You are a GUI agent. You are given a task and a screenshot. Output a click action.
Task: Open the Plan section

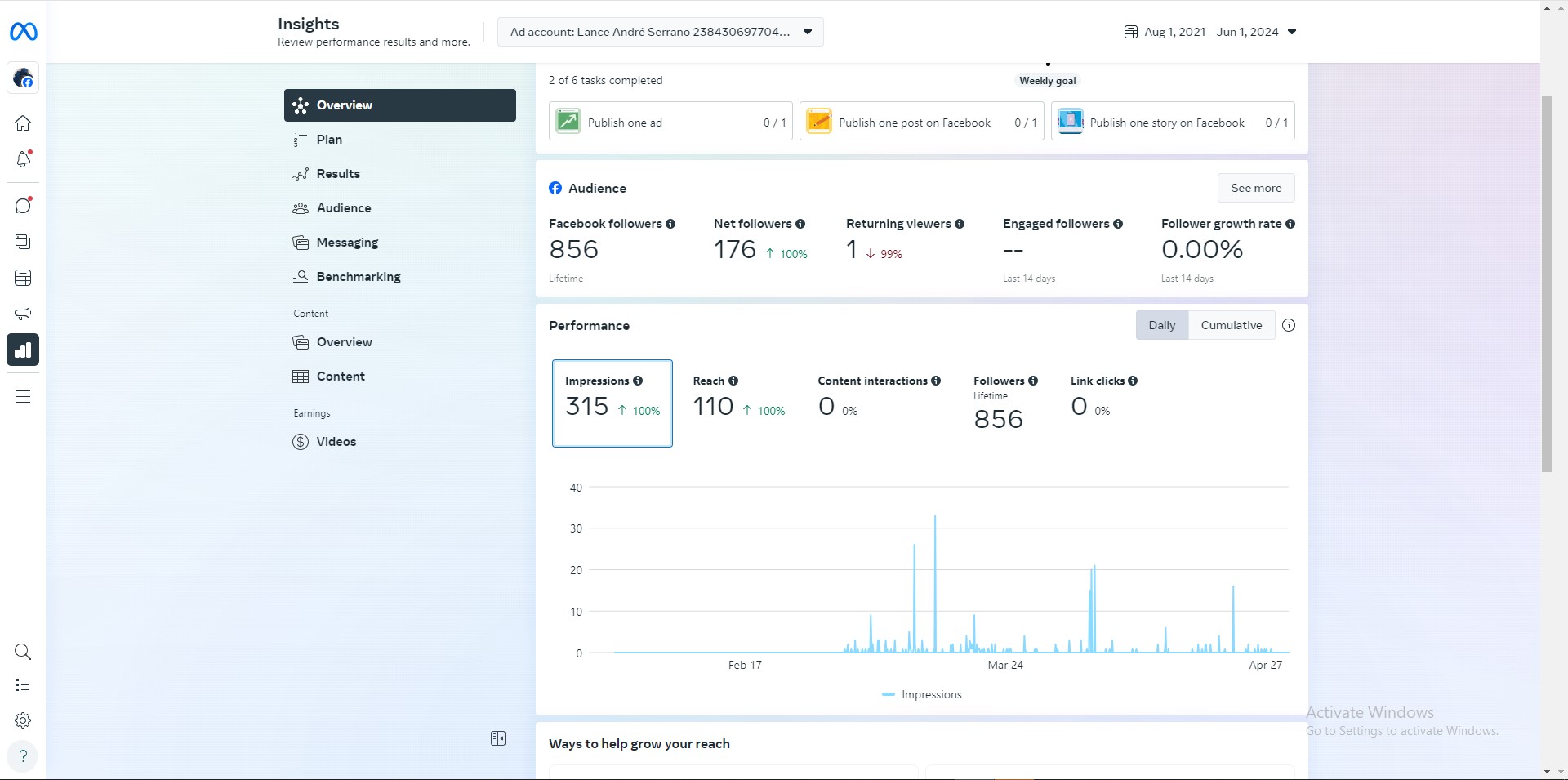(x=400, y=140)
